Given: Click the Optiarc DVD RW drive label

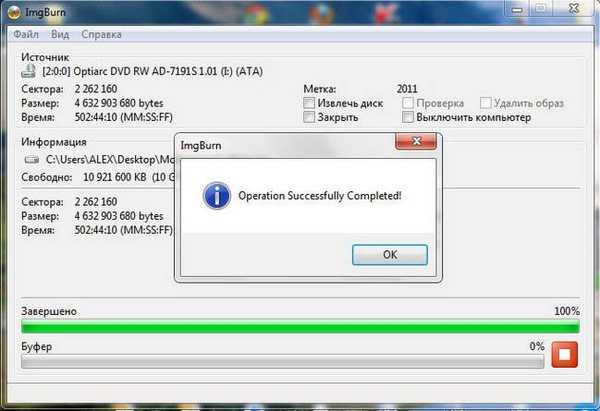Looking at the screenshot, I should point(153,71).
